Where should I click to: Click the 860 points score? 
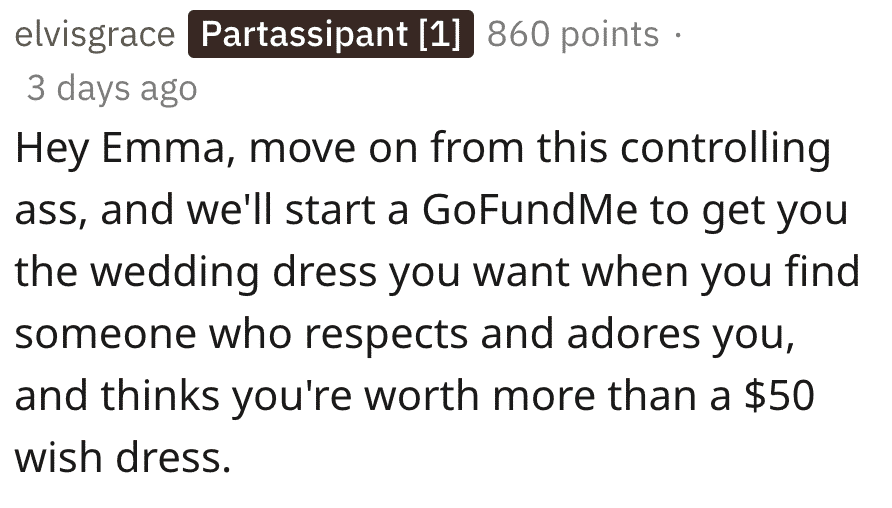click(573, 34)
